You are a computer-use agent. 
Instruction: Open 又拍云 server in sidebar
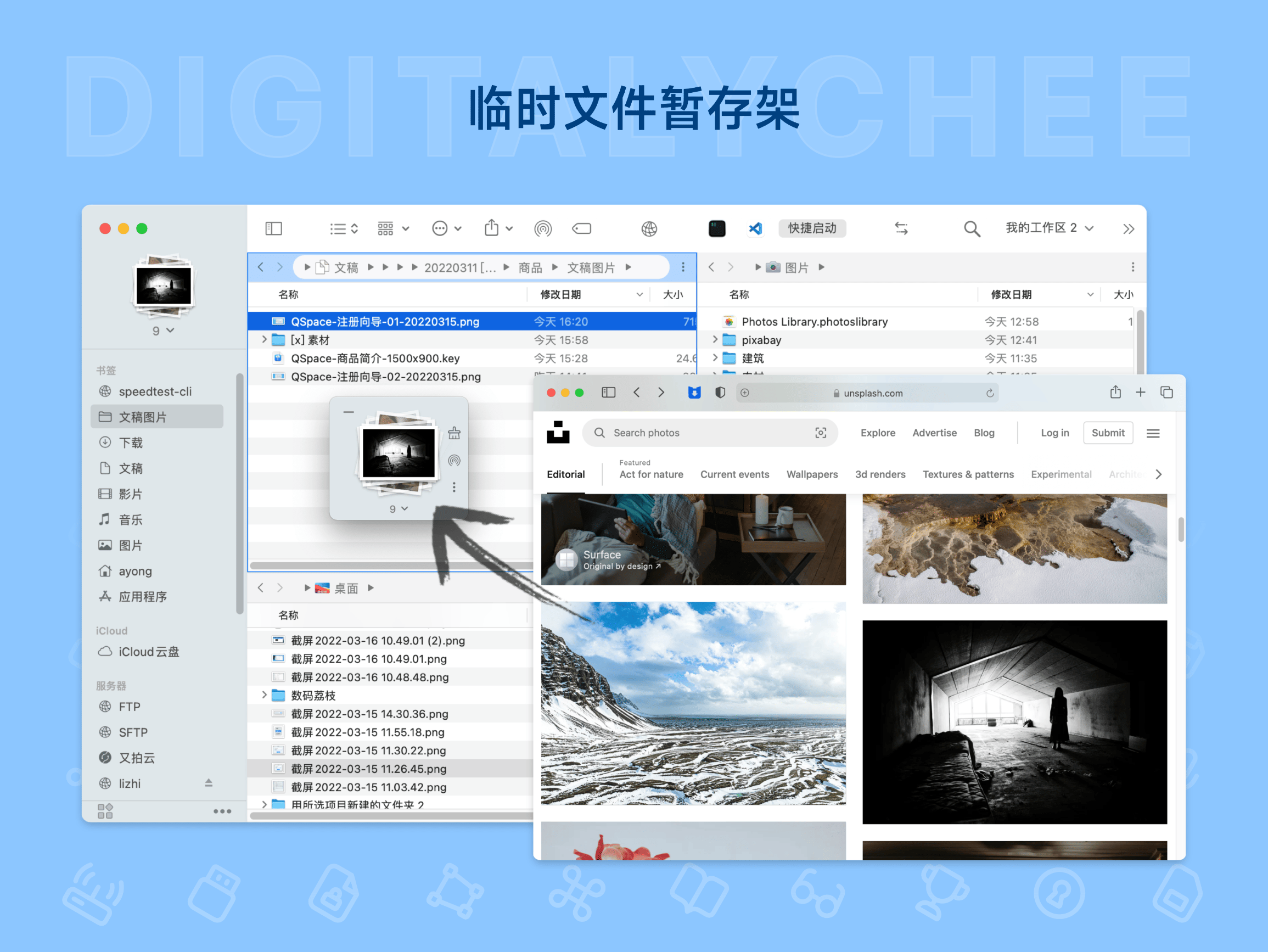coord(157,758)
